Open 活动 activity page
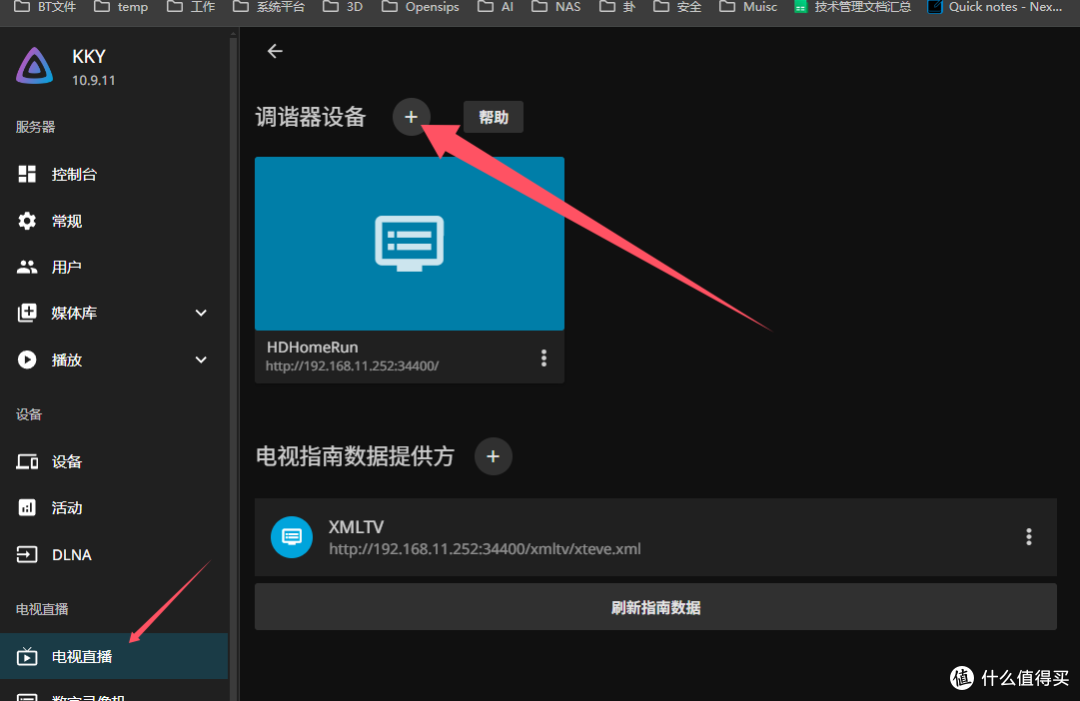This screenshot has width=1080, height=701. click(x=114, y=508)
